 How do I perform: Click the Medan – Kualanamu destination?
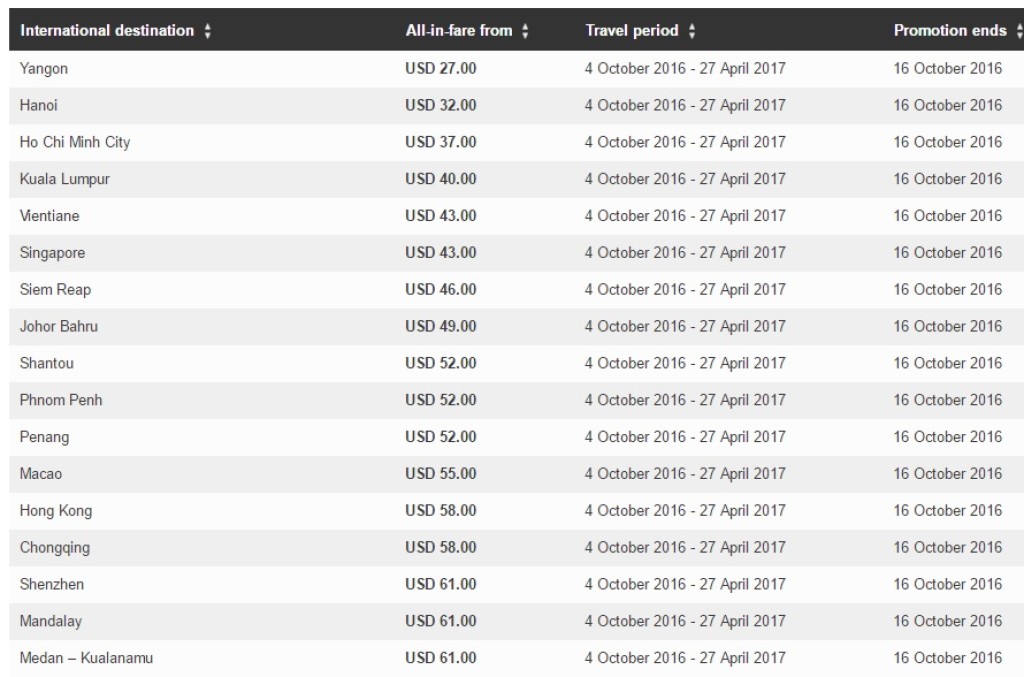[x=86, y=658]
